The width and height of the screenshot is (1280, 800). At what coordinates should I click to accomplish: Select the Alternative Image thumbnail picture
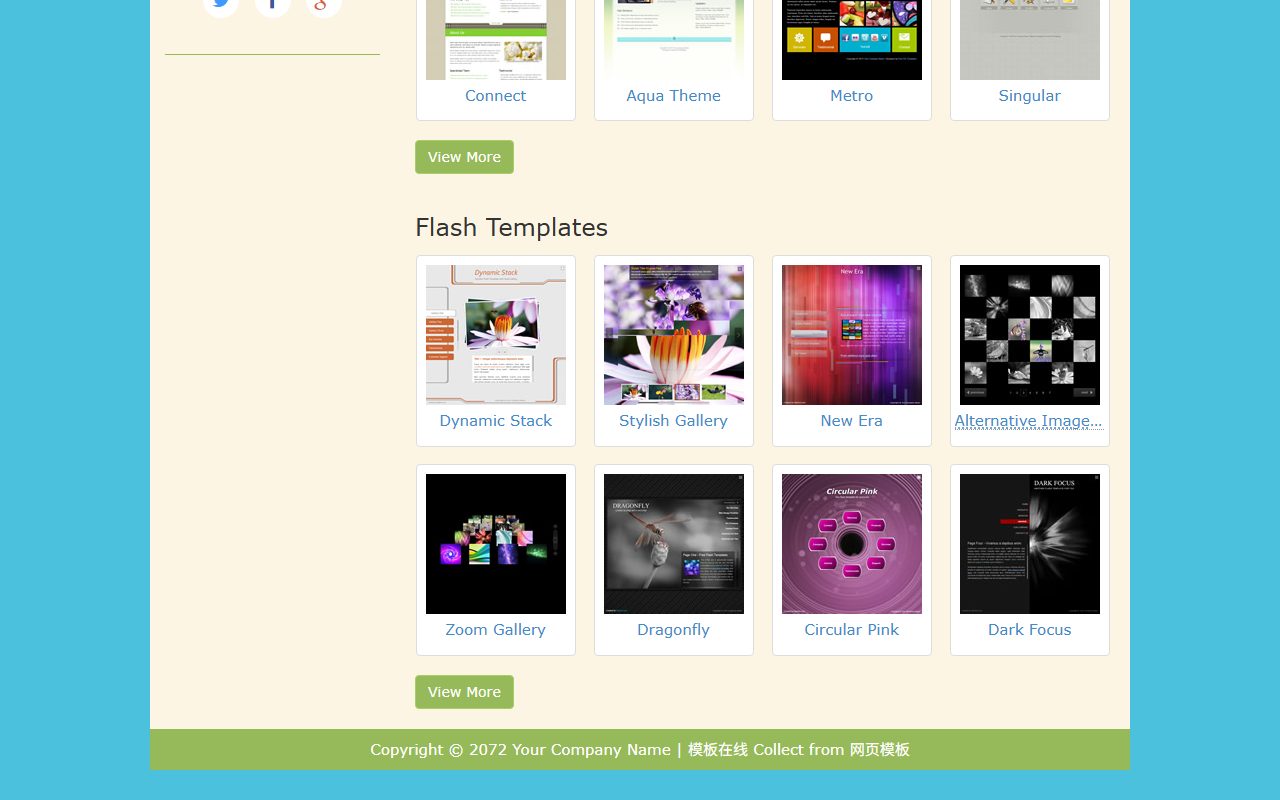coord(1030,335)
